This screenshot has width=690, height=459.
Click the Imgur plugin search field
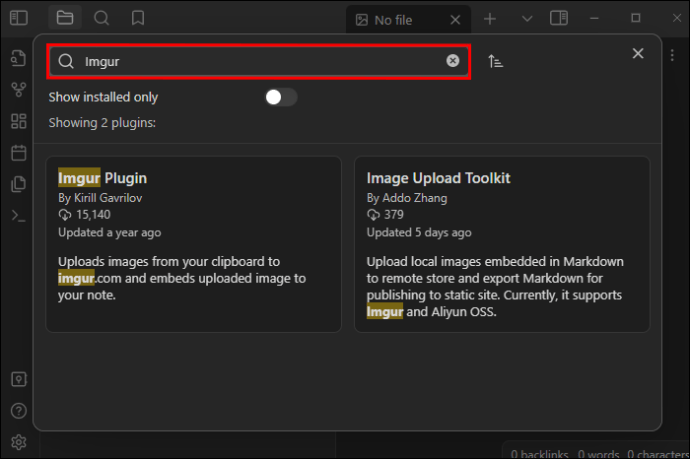tap(259, 61)
